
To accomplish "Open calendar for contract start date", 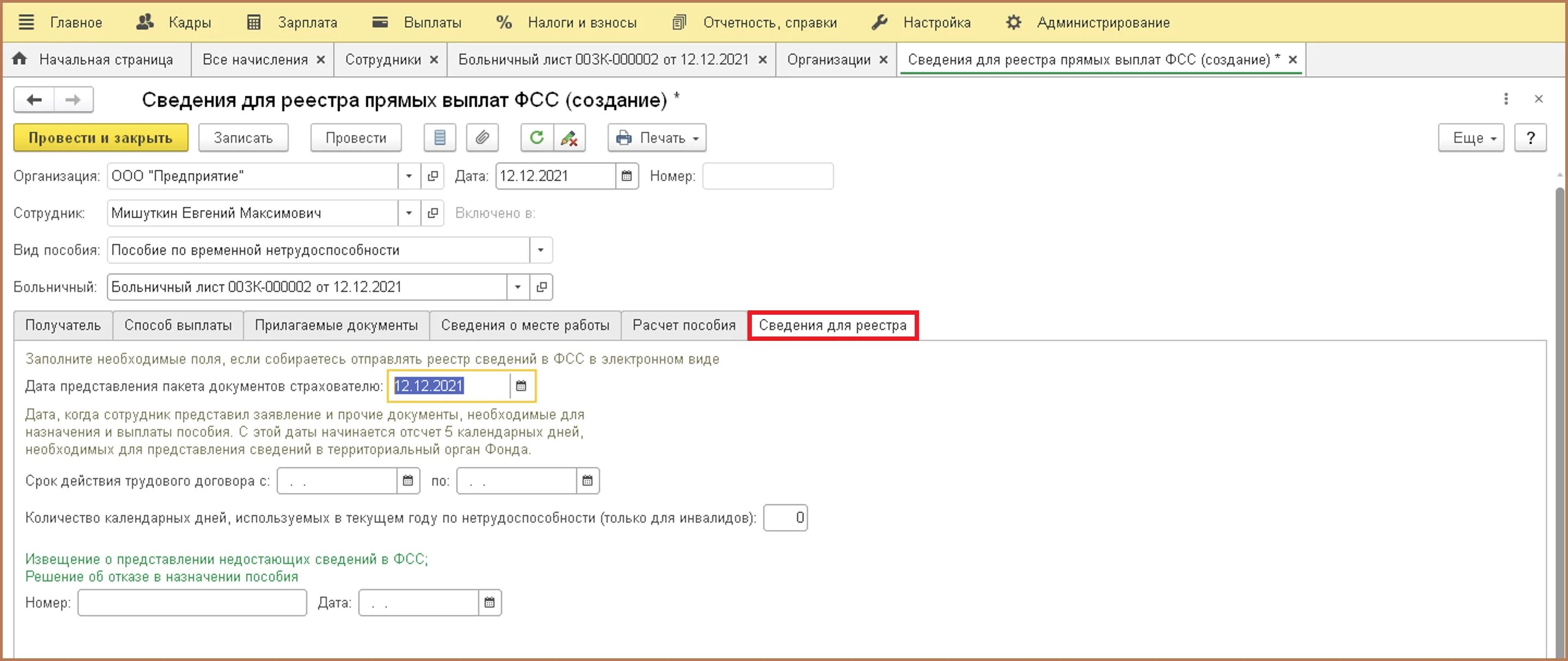I will tap(408, 481).
